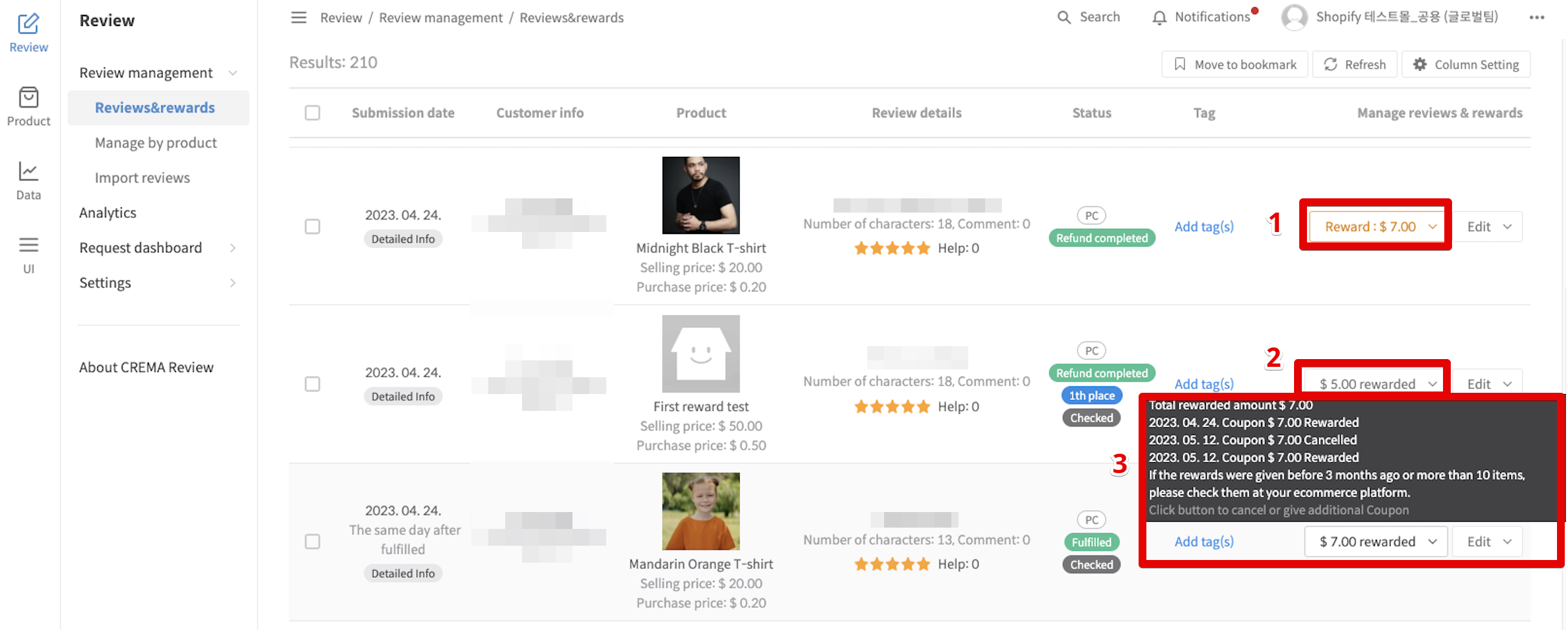Select Manage by product menu item
This screenshot has height=630, width=1568.
pyautogui.click(x=156, y=143)
